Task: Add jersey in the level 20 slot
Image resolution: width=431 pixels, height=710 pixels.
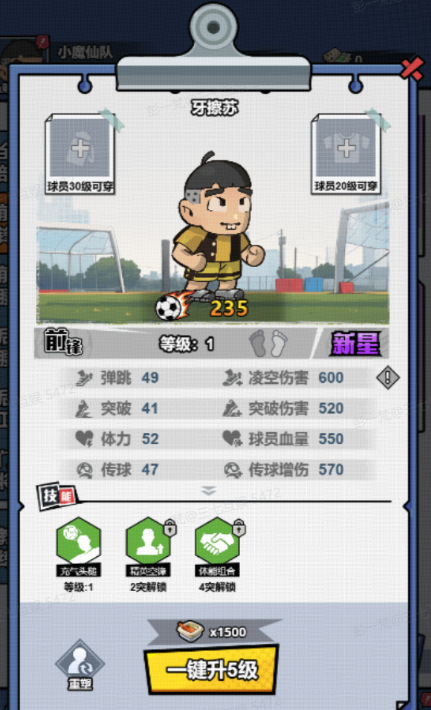Action: (346, 154)
